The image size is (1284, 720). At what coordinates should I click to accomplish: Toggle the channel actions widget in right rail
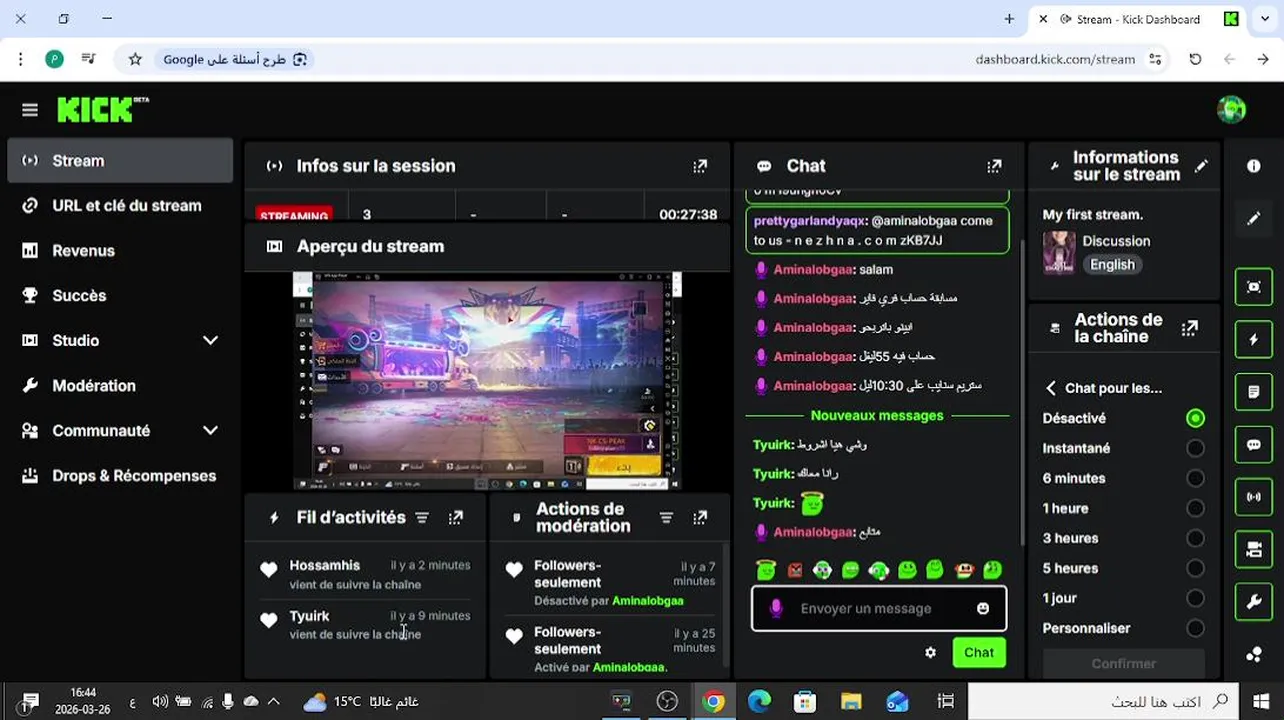coord(1254,549)
